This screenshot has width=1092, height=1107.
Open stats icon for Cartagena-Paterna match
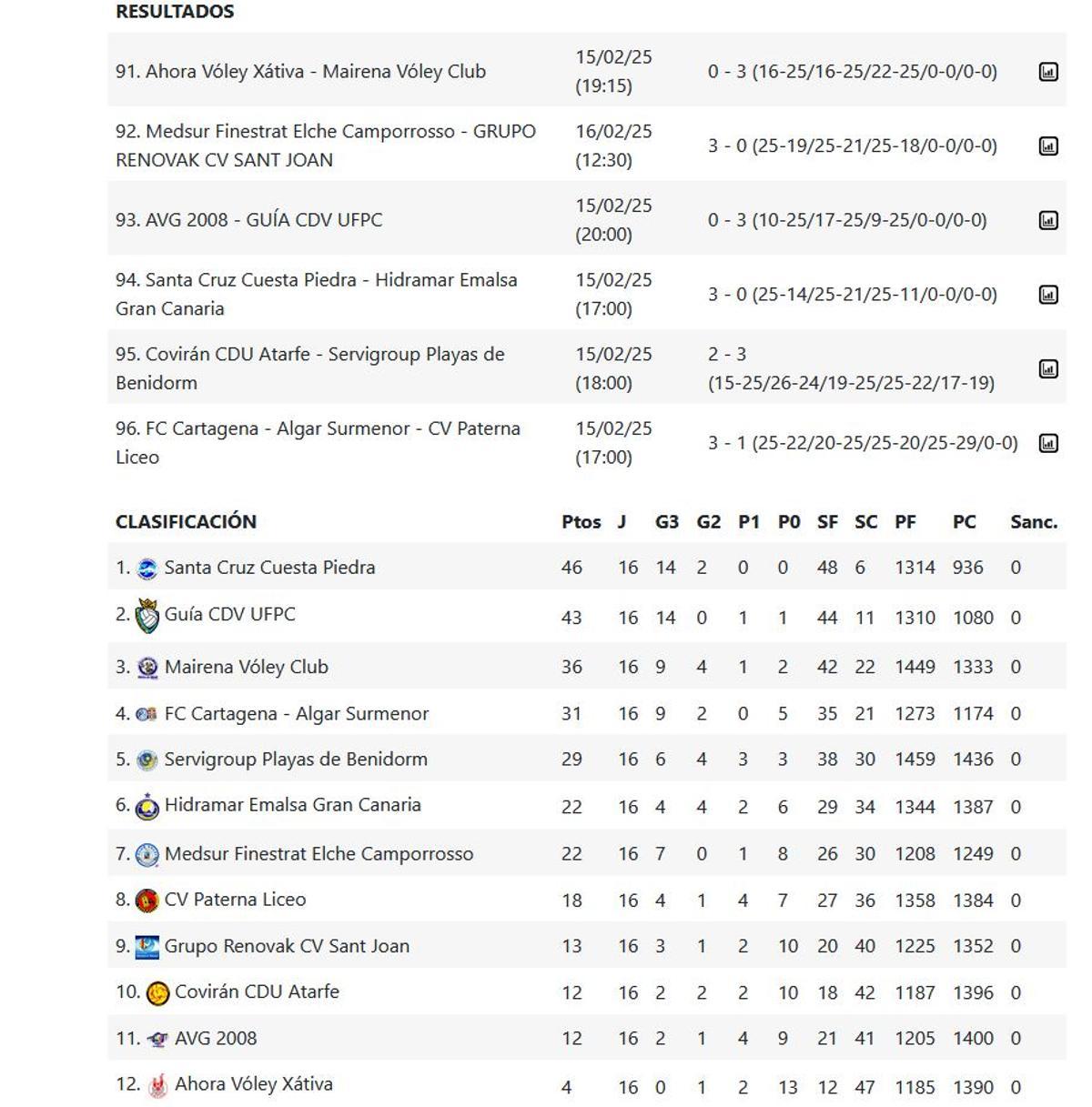click(x=1048, y=444)
